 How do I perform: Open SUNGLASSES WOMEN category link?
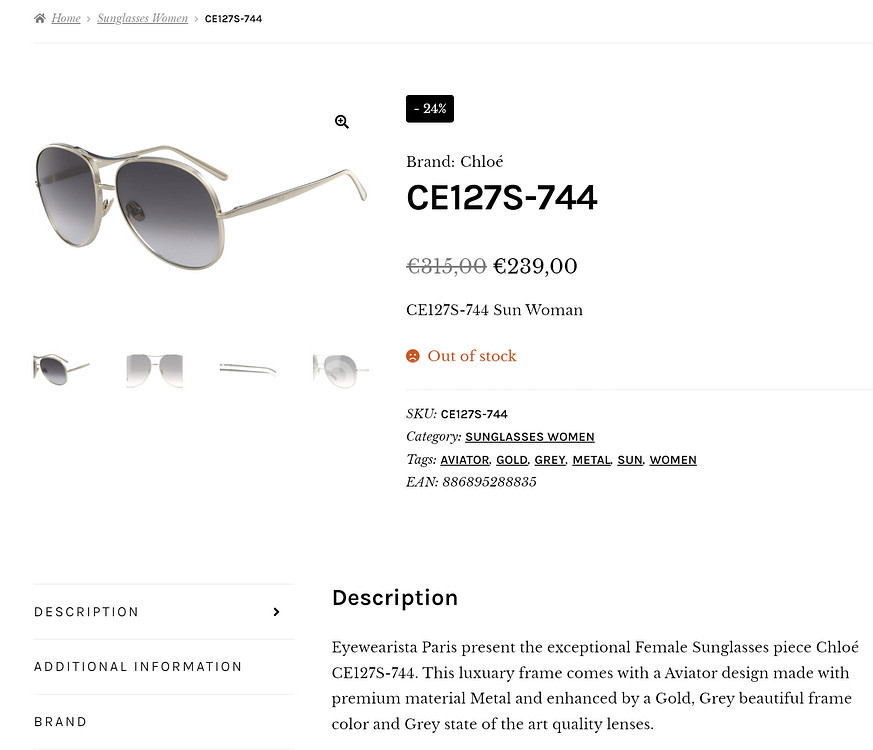[530, 437]
